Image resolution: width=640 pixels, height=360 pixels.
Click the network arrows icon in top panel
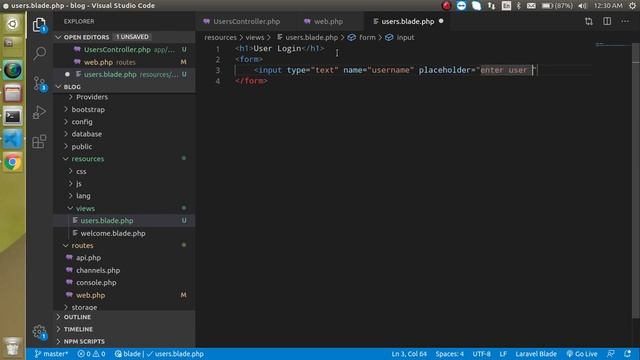pos(491,5)
